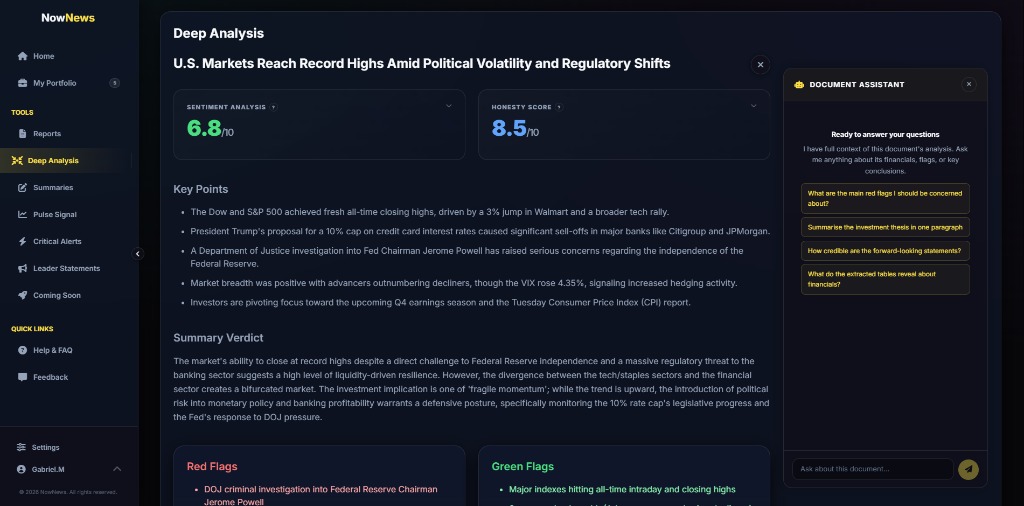Image resolution: width=1024 pixels, height=506 pixels.
Task: Open the Home page in sidebar
Action: tap(43, 56)
